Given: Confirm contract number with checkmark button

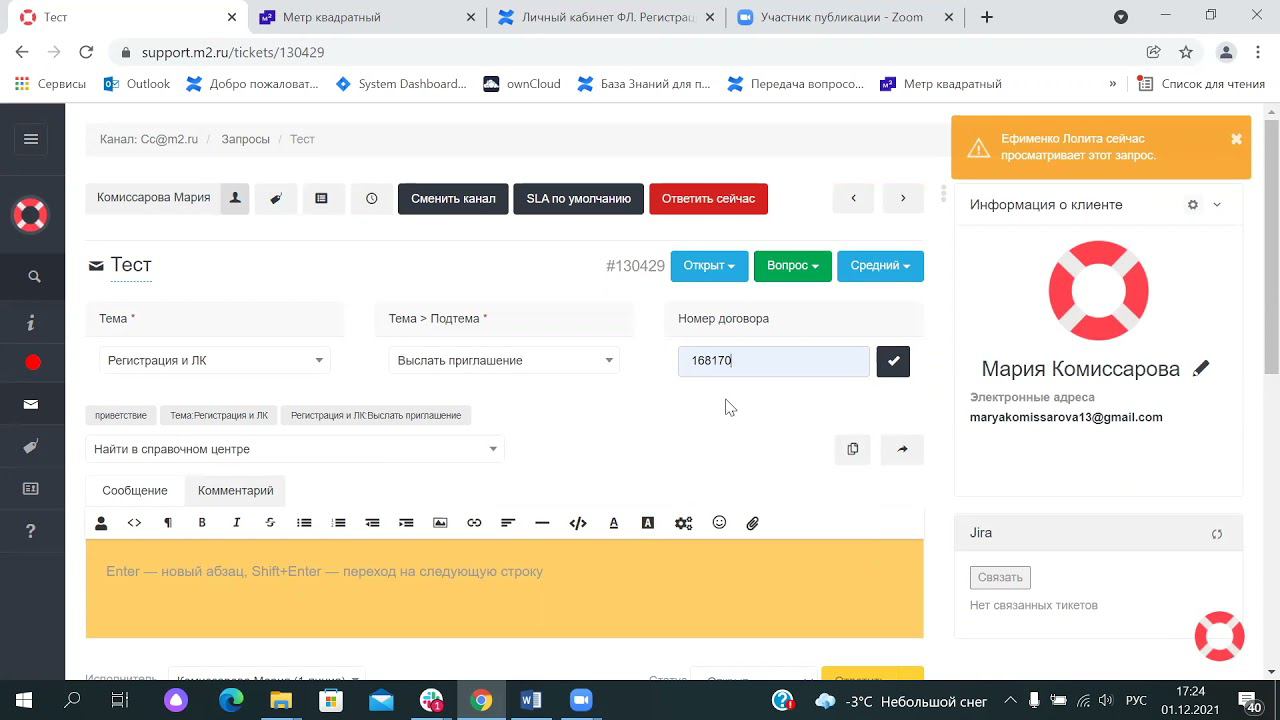Looking at the screenshot, I should click(893, 361).
